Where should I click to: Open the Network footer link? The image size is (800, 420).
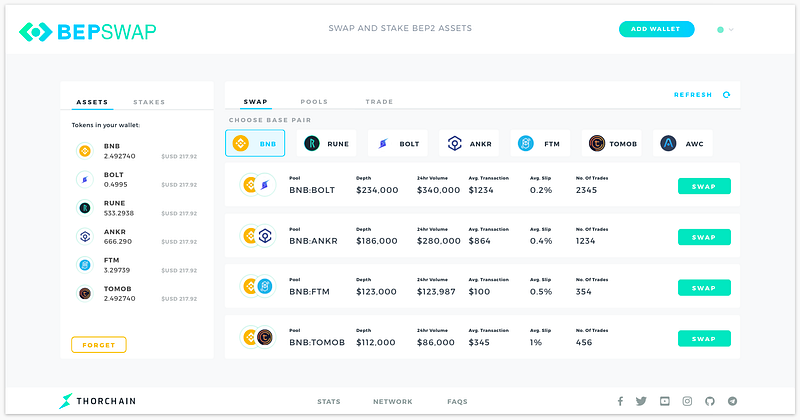(x=393, y=402)
